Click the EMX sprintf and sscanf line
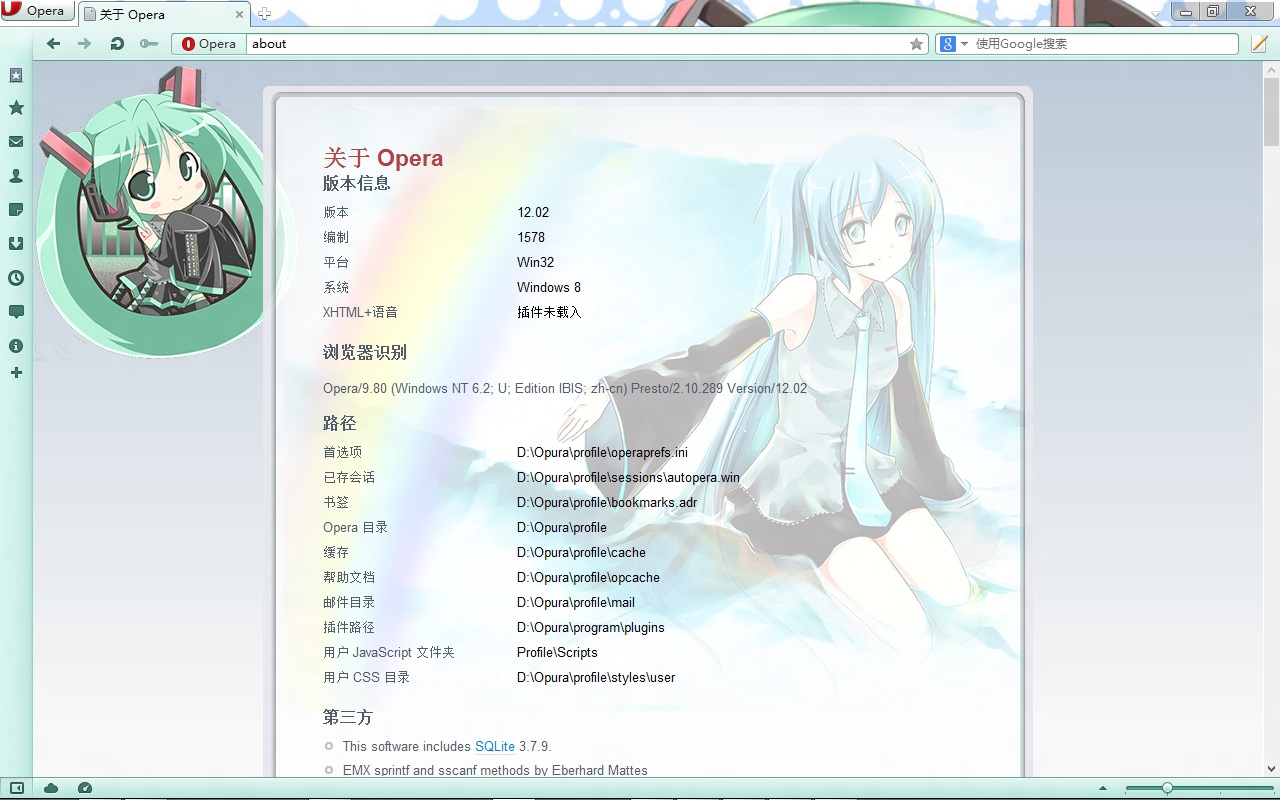Screen dimensions: 1280x800 coord(495,770)
